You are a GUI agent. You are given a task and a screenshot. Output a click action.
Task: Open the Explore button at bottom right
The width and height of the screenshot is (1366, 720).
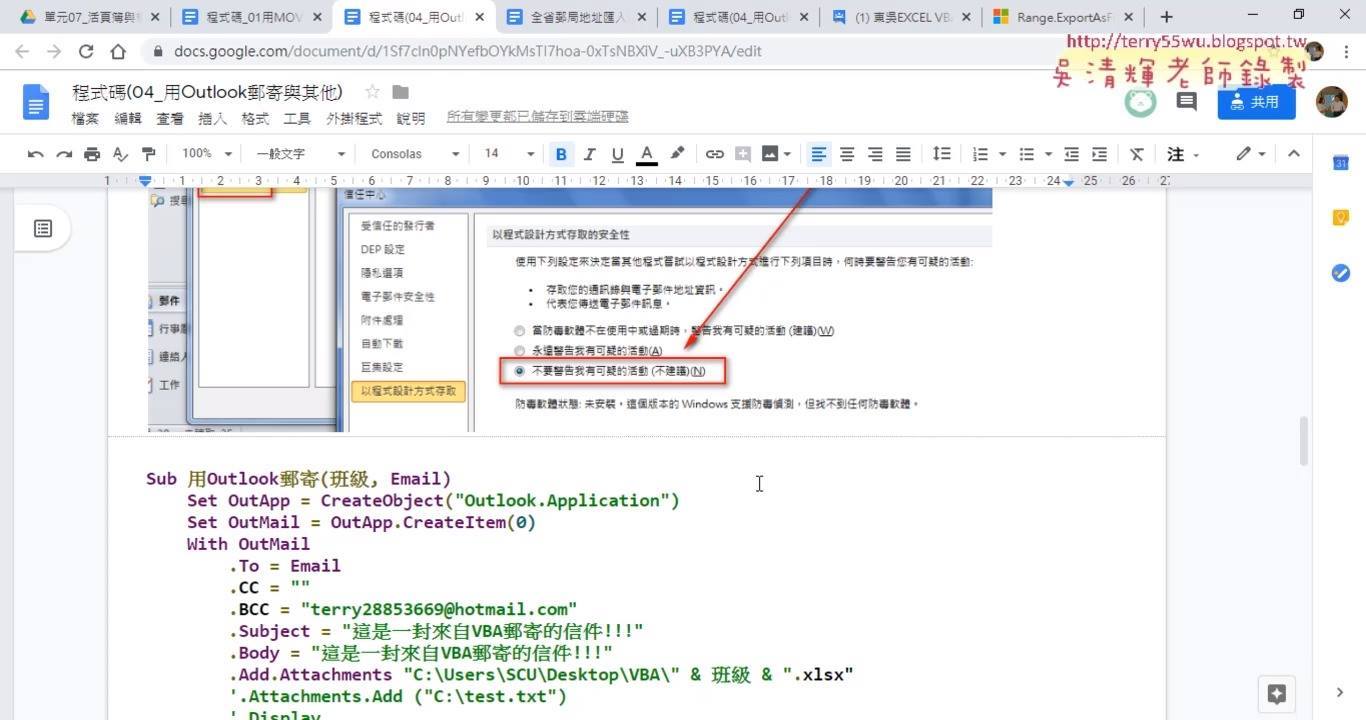point(1276,693)
